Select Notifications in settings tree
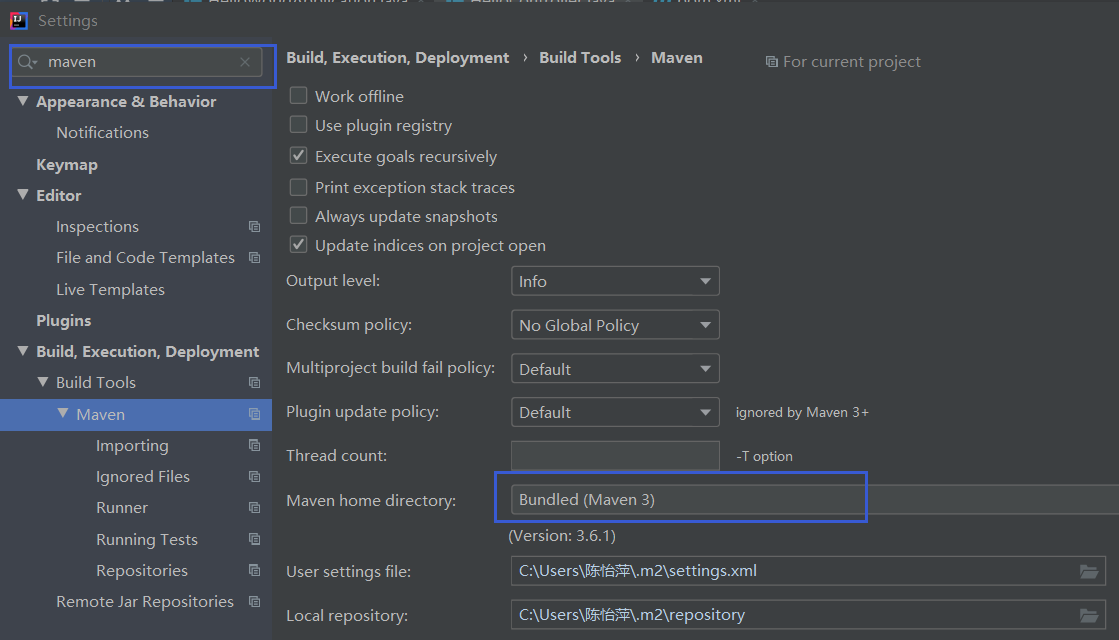This screenshot has width=1119, height=640. click(x=103, y=133)
